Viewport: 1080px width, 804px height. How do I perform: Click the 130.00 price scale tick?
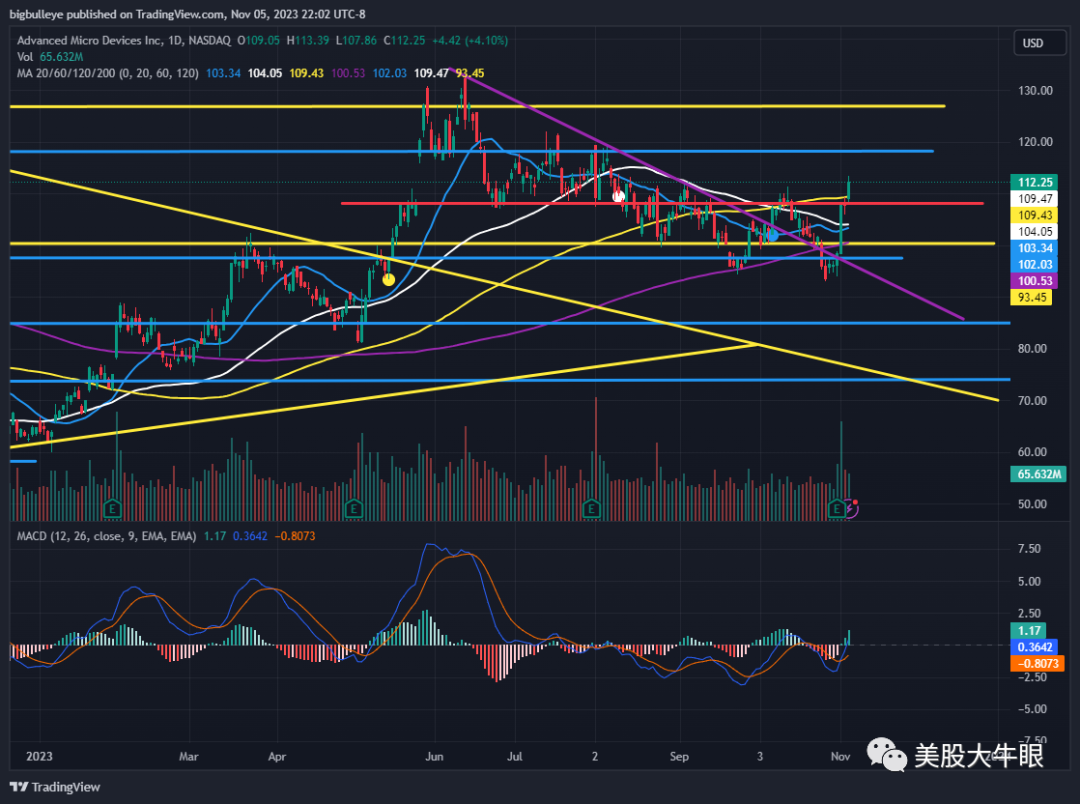pos(1035,90)
